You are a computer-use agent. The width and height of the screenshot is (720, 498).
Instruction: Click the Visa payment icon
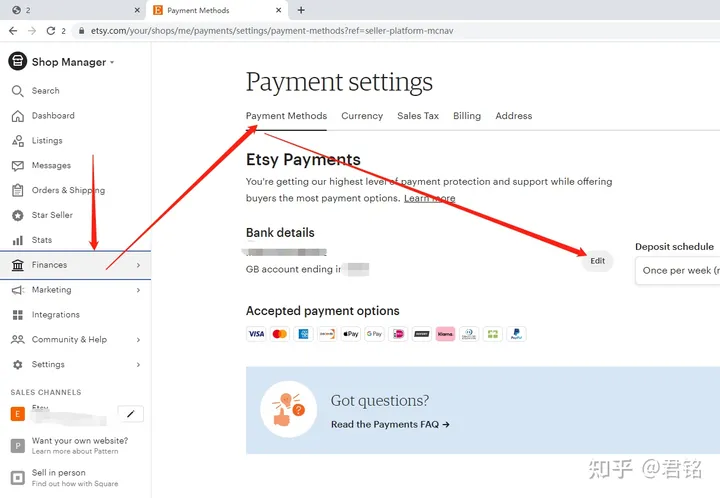click(256, 334)
